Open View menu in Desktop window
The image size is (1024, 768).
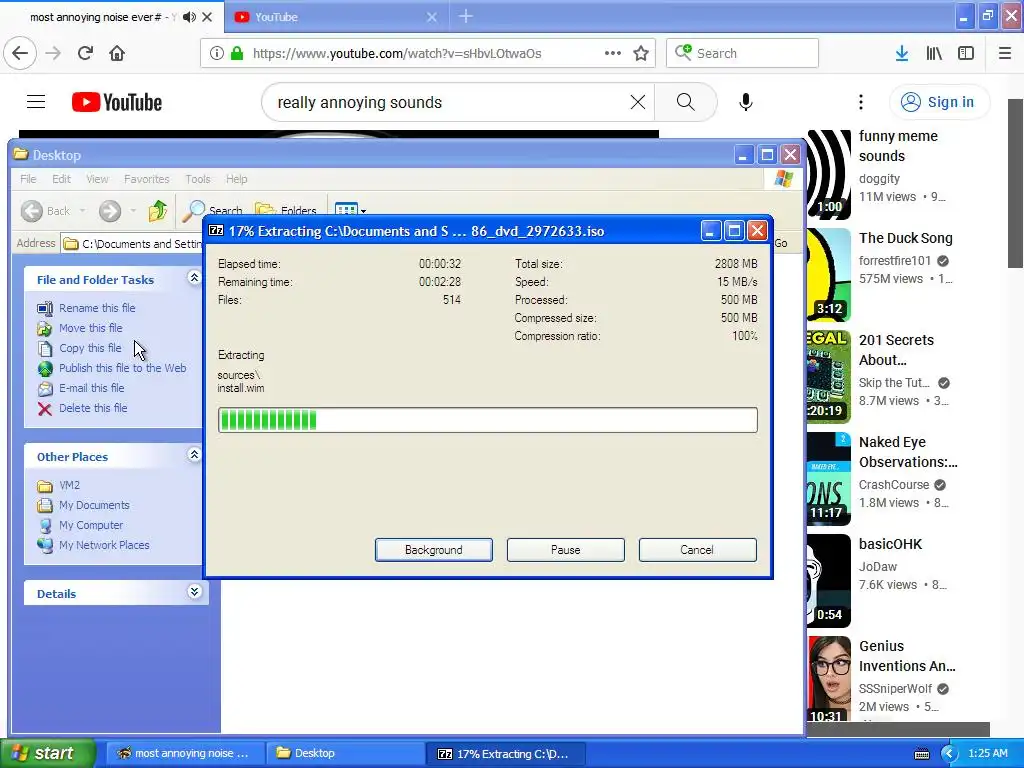click(97, 179)
